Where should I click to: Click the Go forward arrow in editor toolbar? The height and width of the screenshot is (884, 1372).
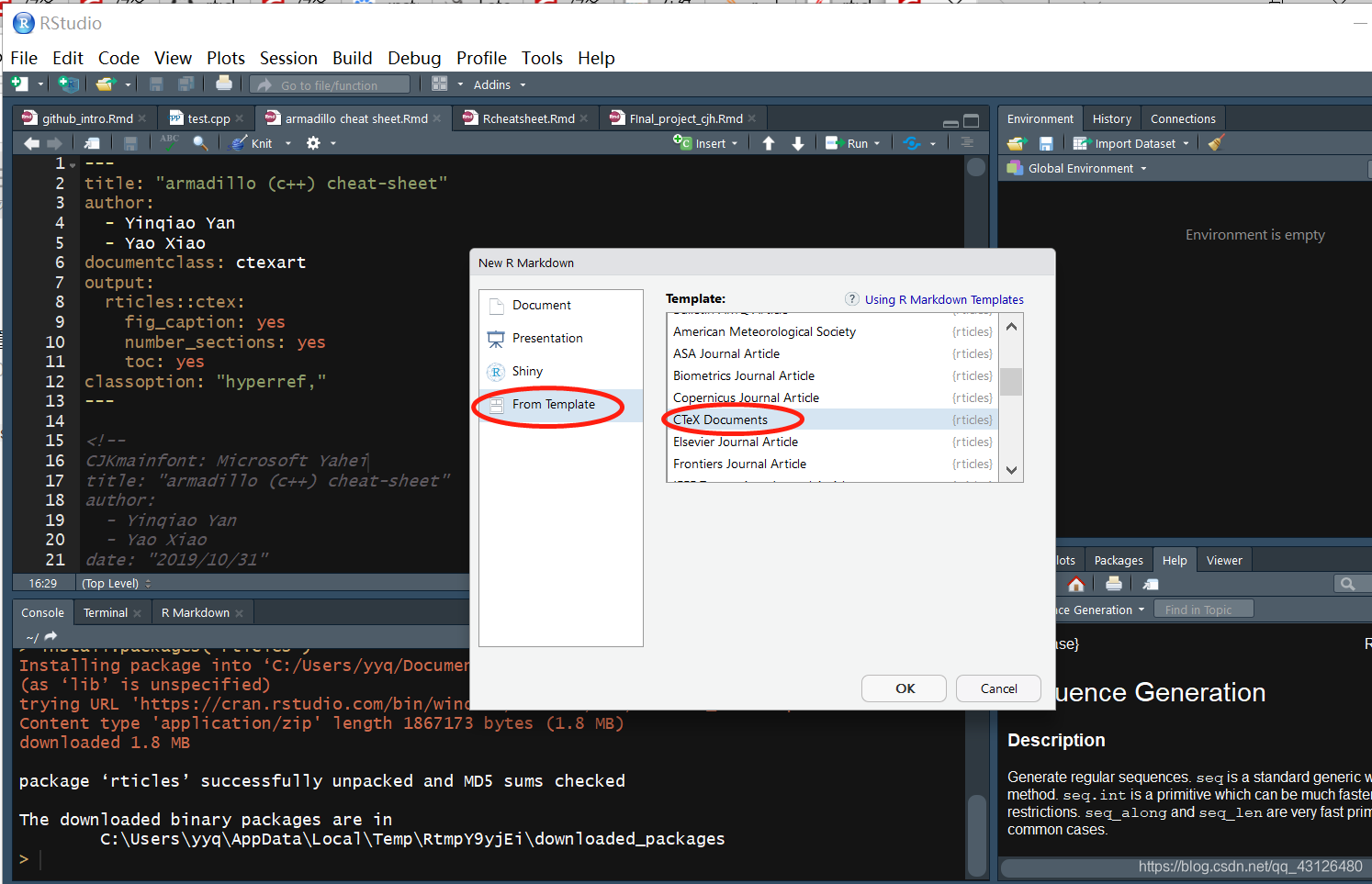point(54,143)
